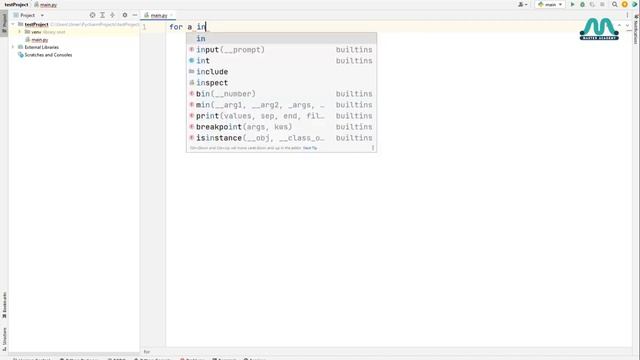Run the main configuration
This screenshot has width=640, height=360.
pyautogui.click(x=572, y=4)
